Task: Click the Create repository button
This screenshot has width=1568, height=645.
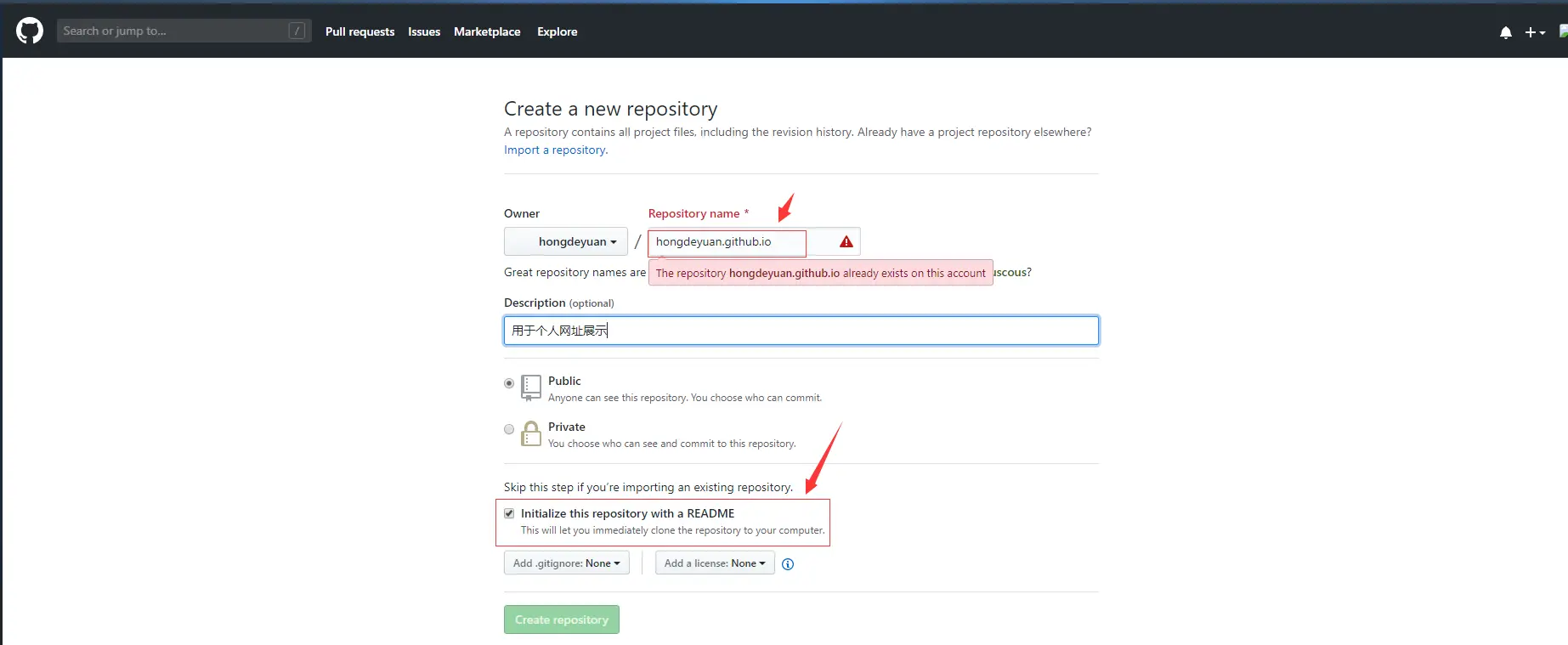Action: [x=562, y=620]
